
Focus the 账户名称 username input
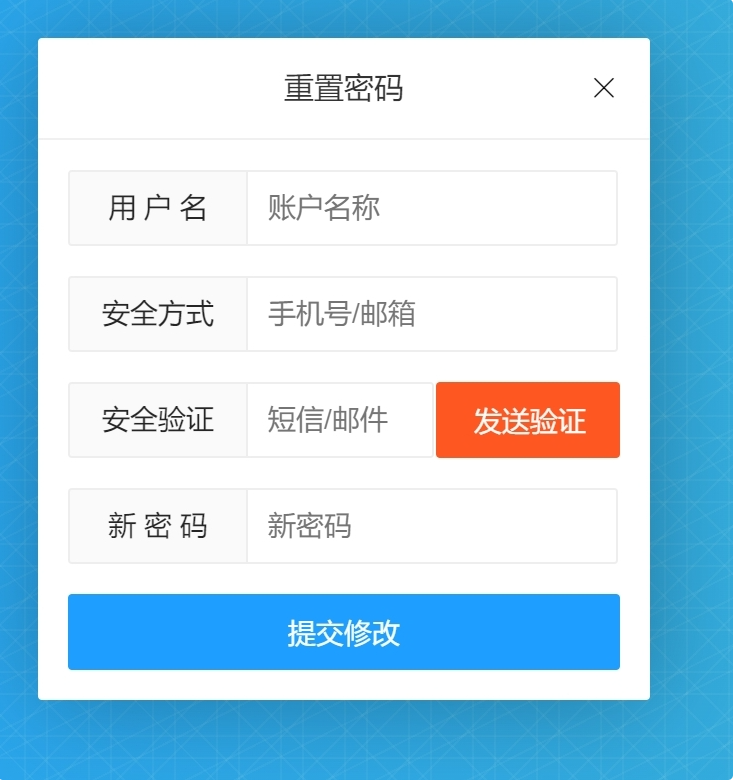pyautogui.click(x=432, y=208)
